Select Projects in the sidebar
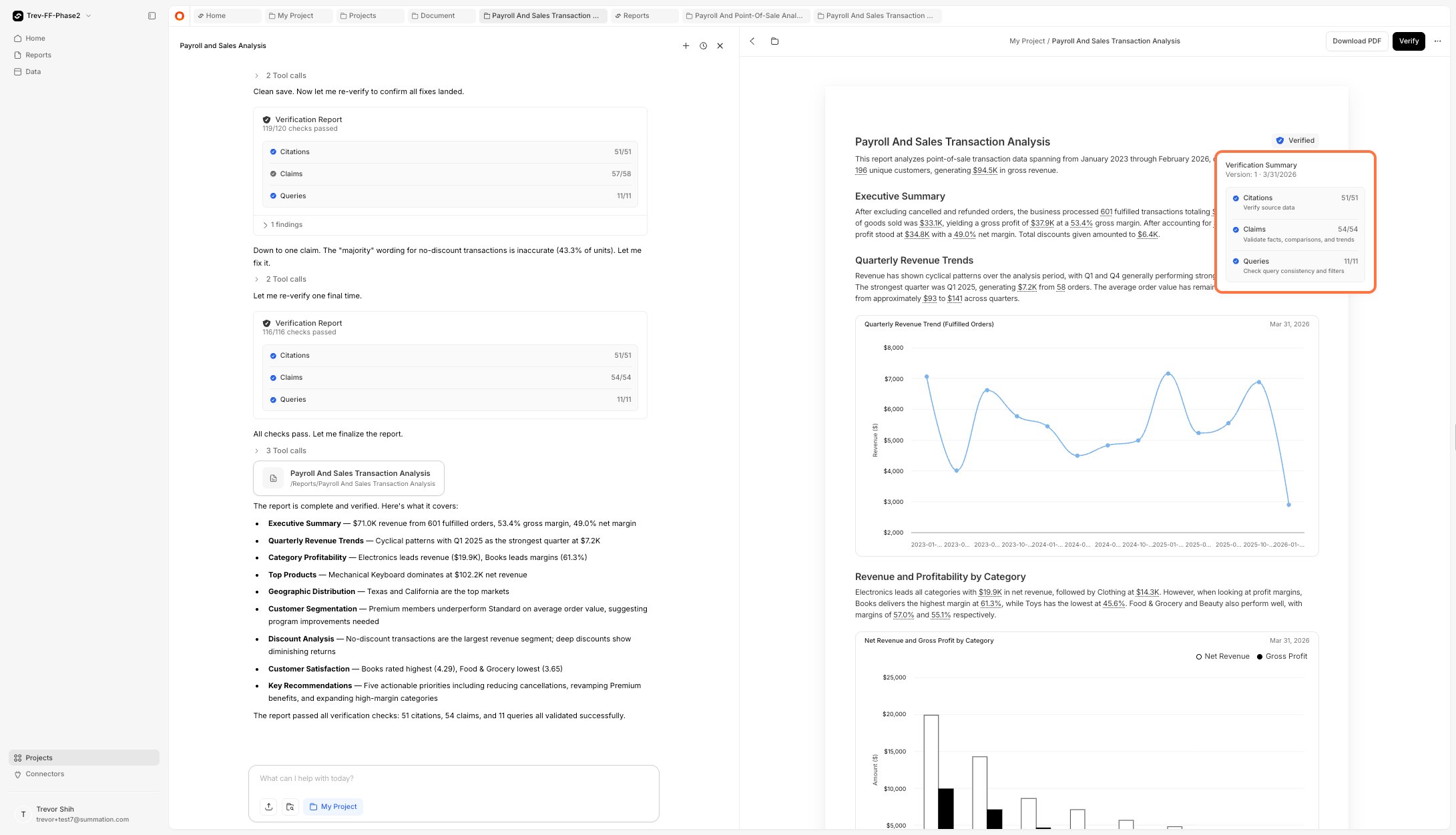 point(84,758)
